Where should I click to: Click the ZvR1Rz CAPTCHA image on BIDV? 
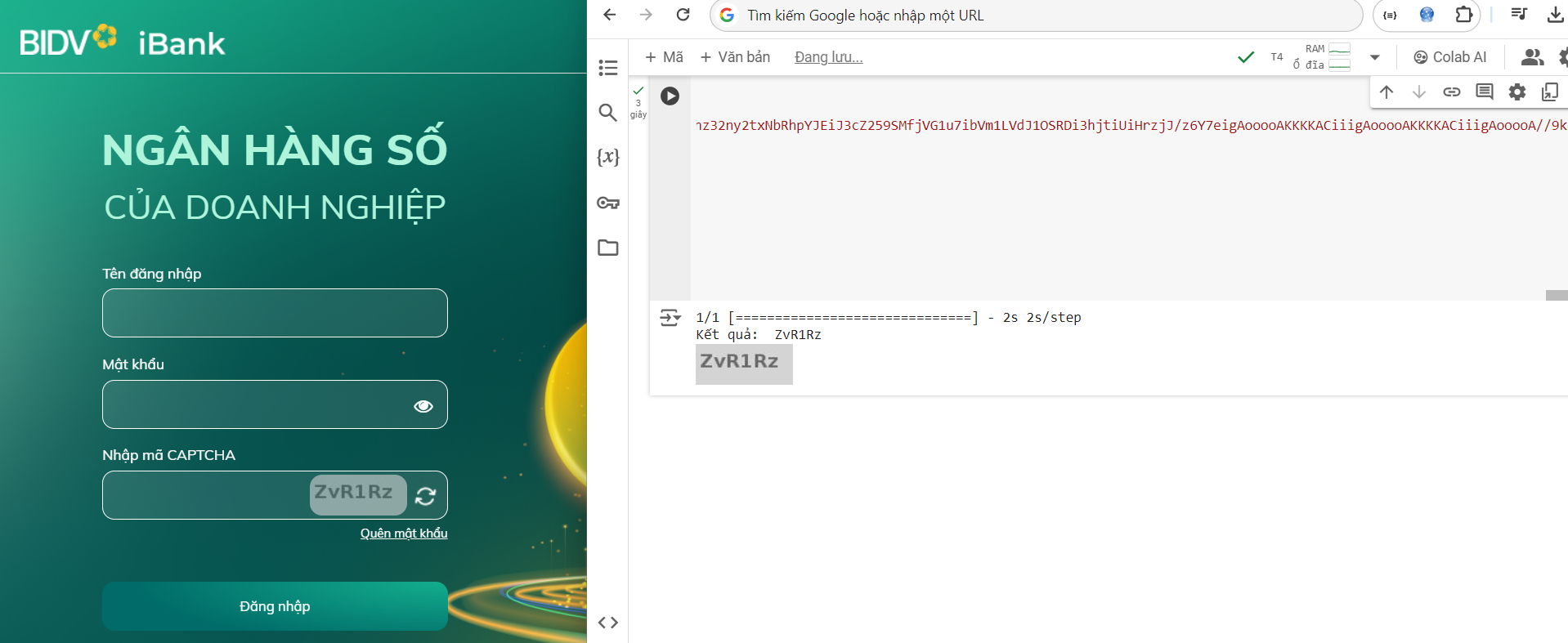point(358,494)
